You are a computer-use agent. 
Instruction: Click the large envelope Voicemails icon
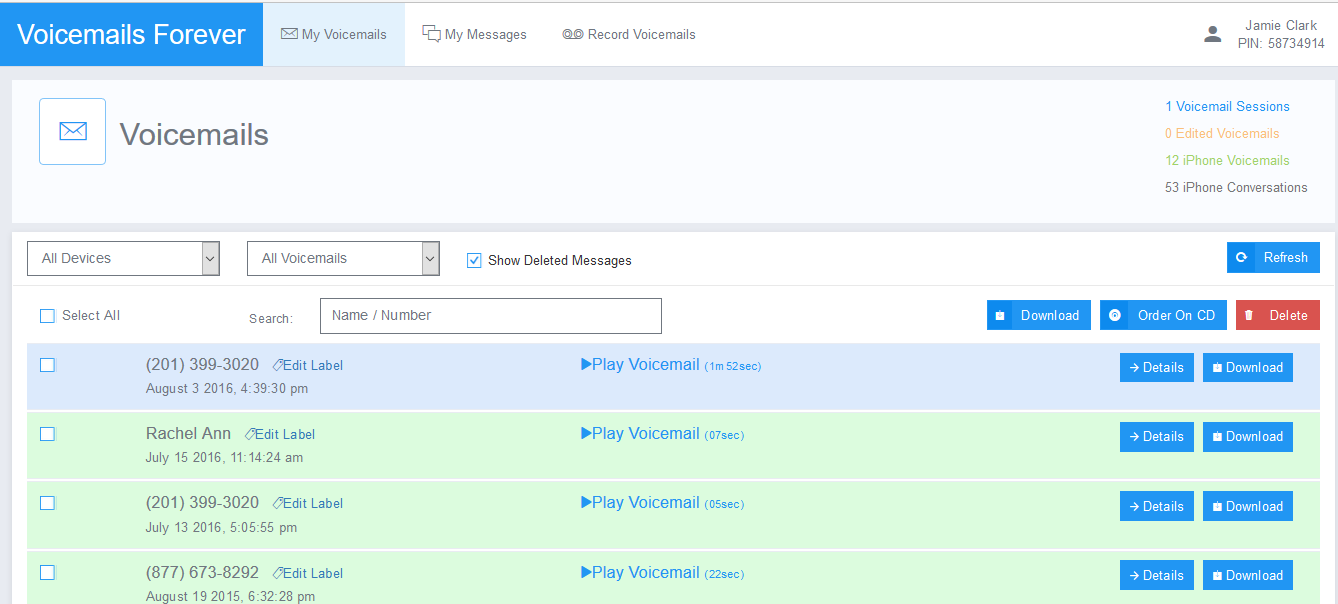72,131
